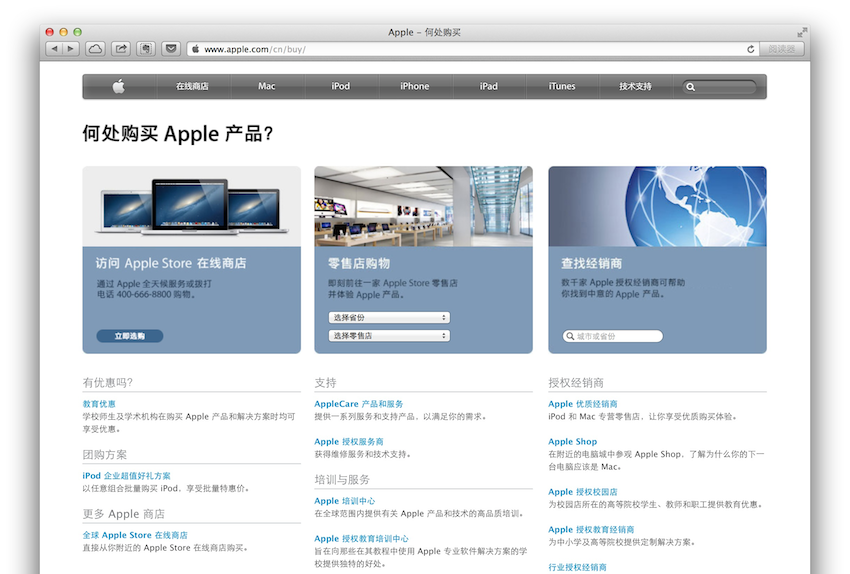Screen dimensions: 850x574
Task: Click the 零售店购物 heading
Action: (x=359, y=263)
